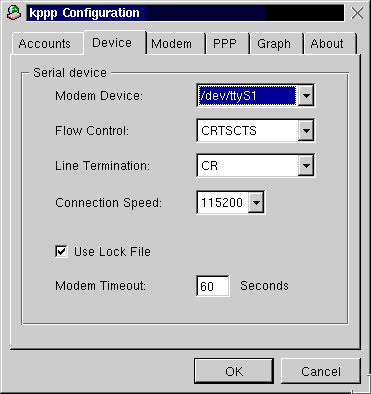
Task: Expand the Flow Control dropdown arrow
Action: pos(306,131)
